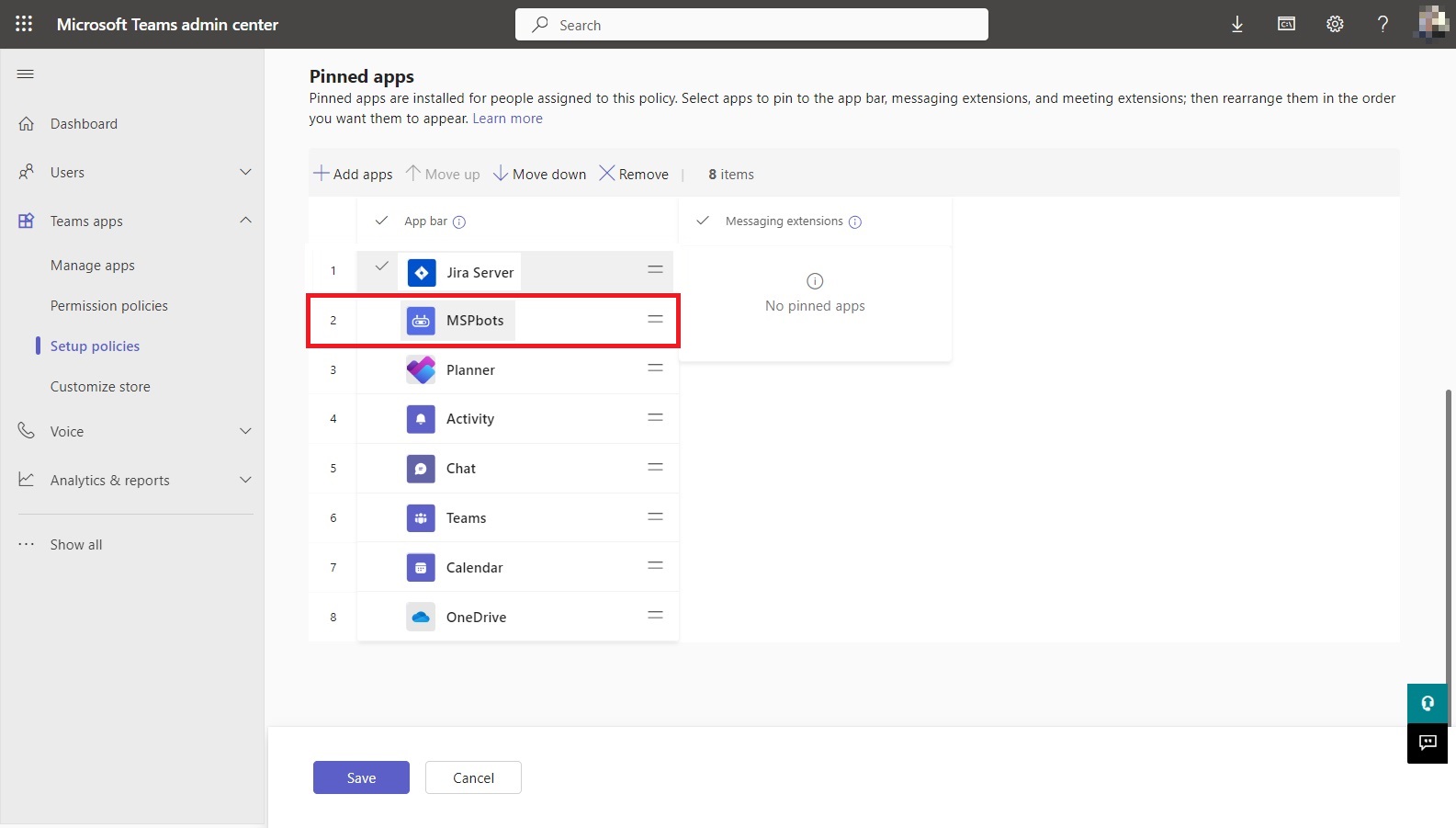Image resolution: width=1456 pixels, height=828 pixels.
Task: Click the Search input field
Action: tap(751, 25)
